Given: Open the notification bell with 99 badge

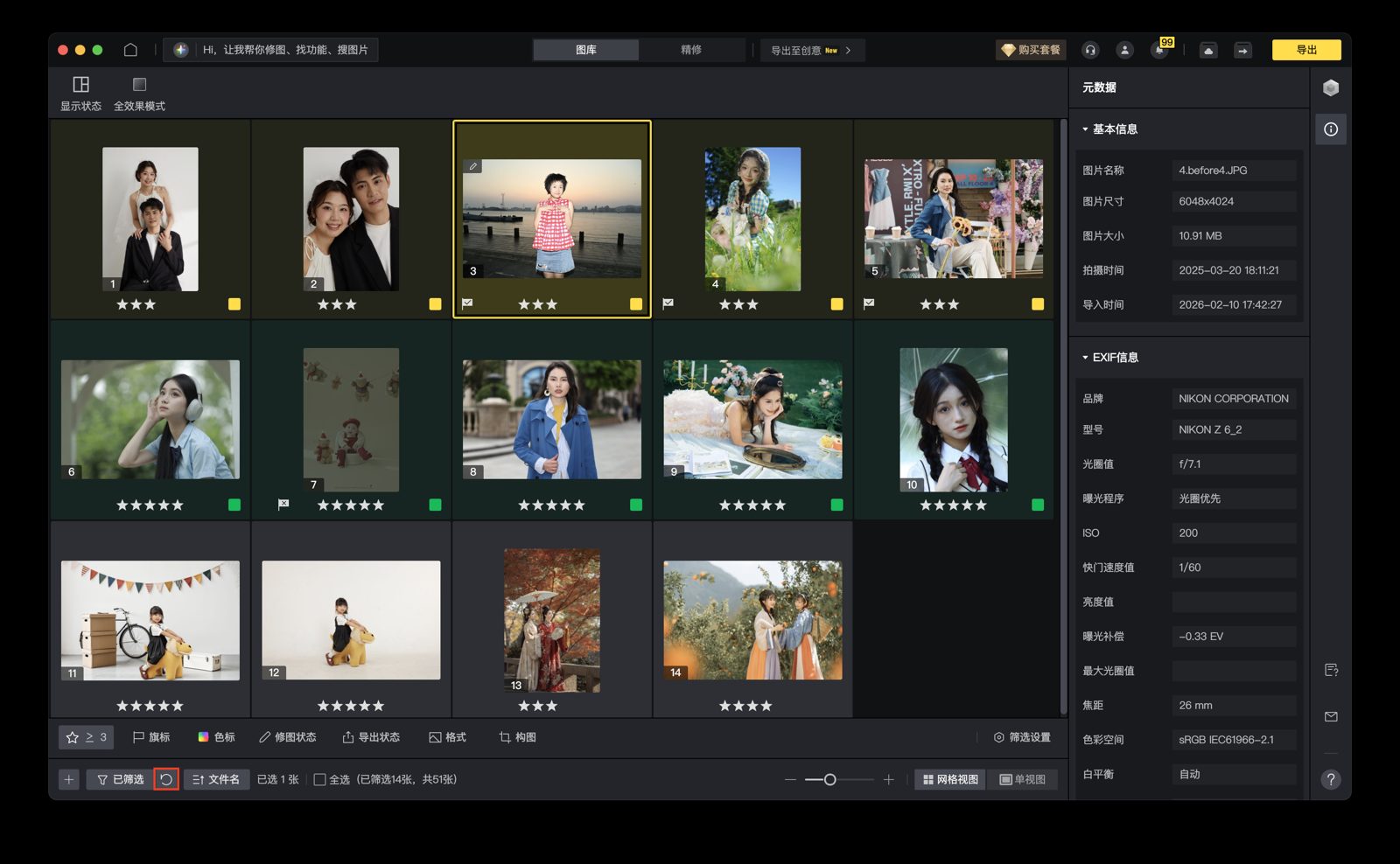Looking at the screenshot, I should (1158, 50).
